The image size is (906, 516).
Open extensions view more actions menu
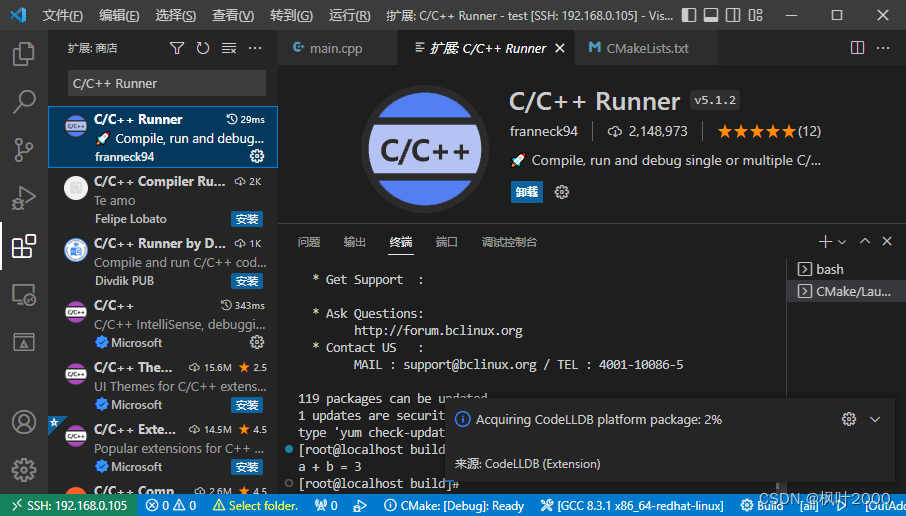tap(255, 49)
